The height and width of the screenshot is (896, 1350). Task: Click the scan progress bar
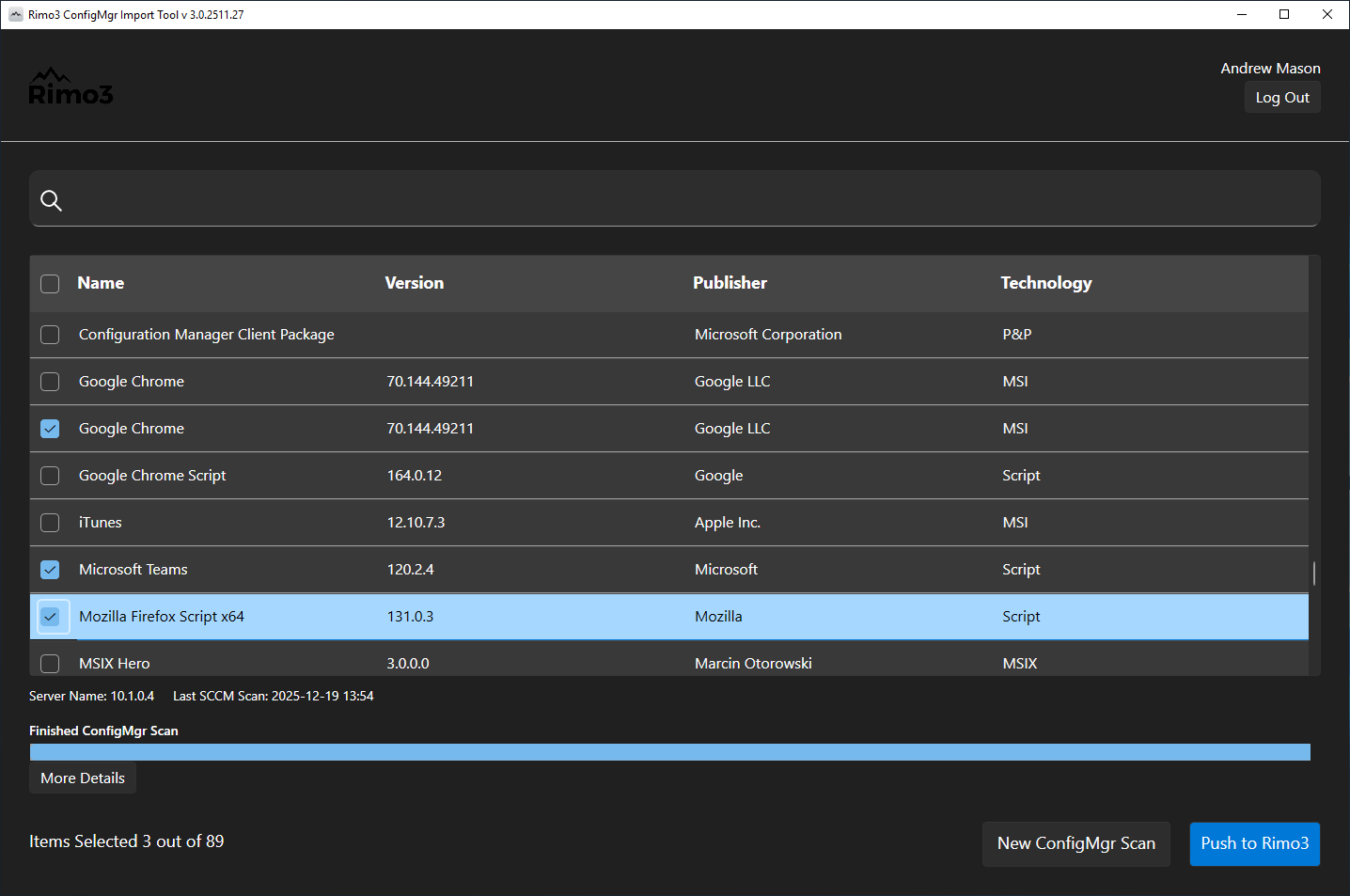(x=669, y=752)
